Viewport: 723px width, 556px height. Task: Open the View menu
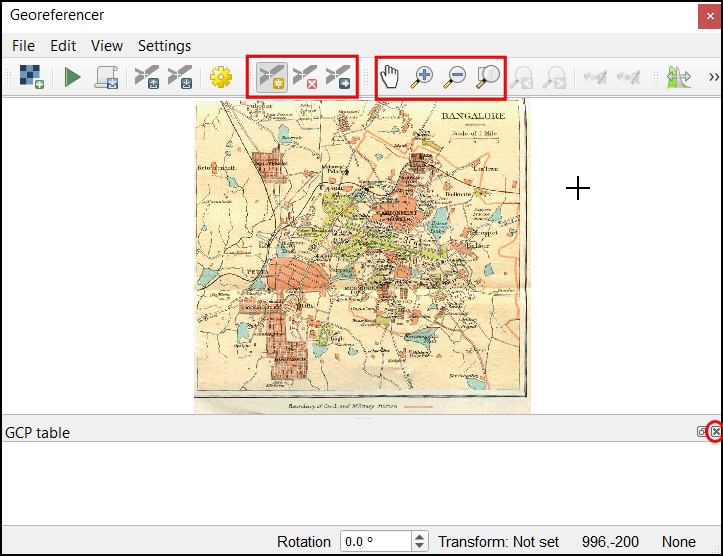coord(107,46)
